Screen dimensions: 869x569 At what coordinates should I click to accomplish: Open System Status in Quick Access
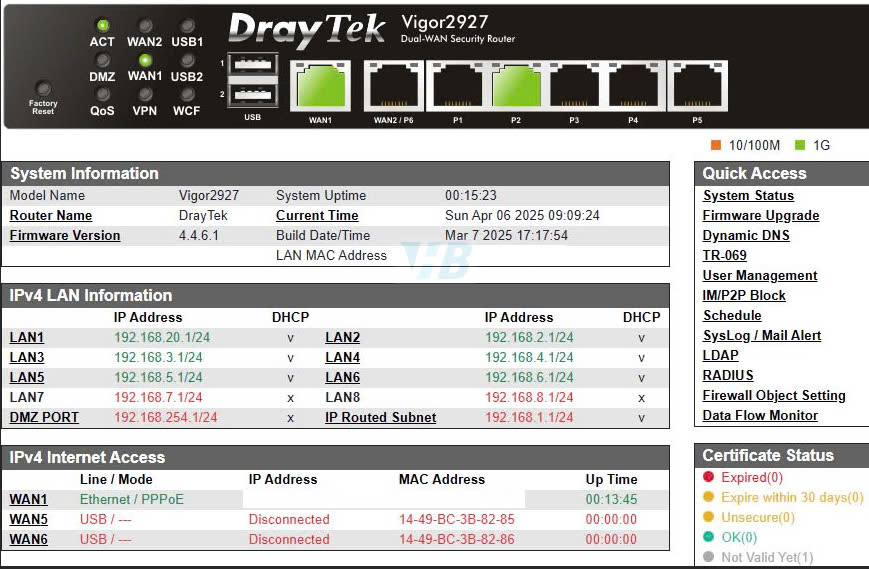pos(748,196)
